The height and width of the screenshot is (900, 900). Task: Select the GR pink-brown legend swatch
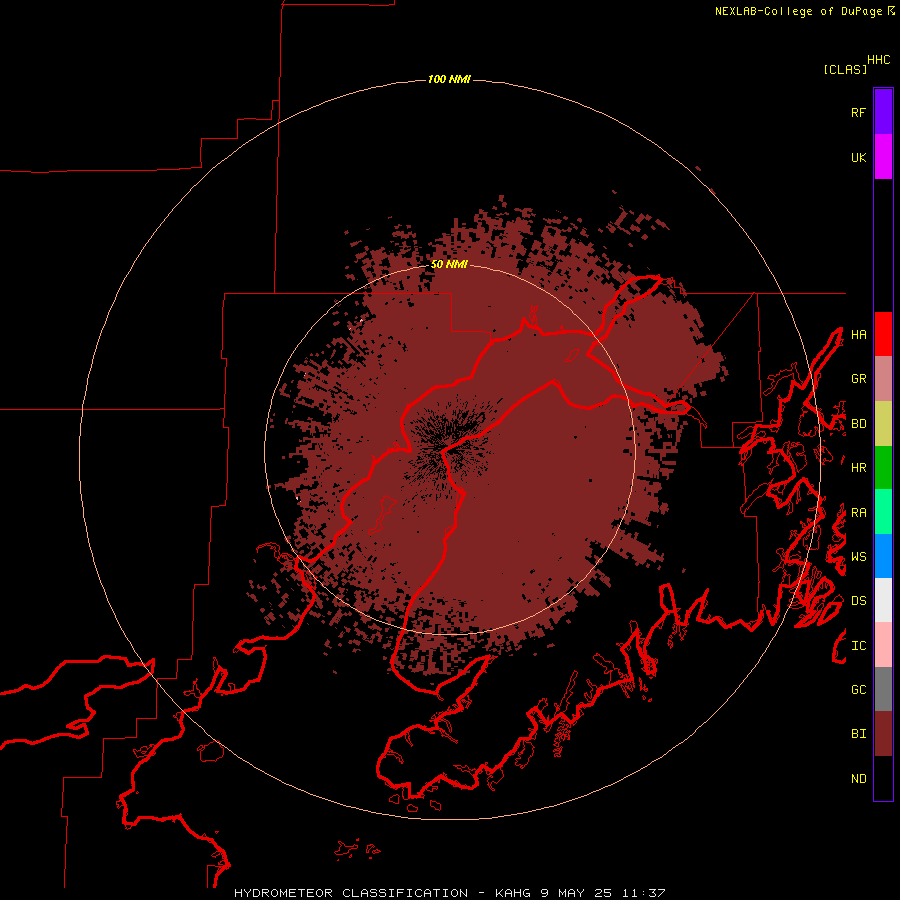coord(883,379)
